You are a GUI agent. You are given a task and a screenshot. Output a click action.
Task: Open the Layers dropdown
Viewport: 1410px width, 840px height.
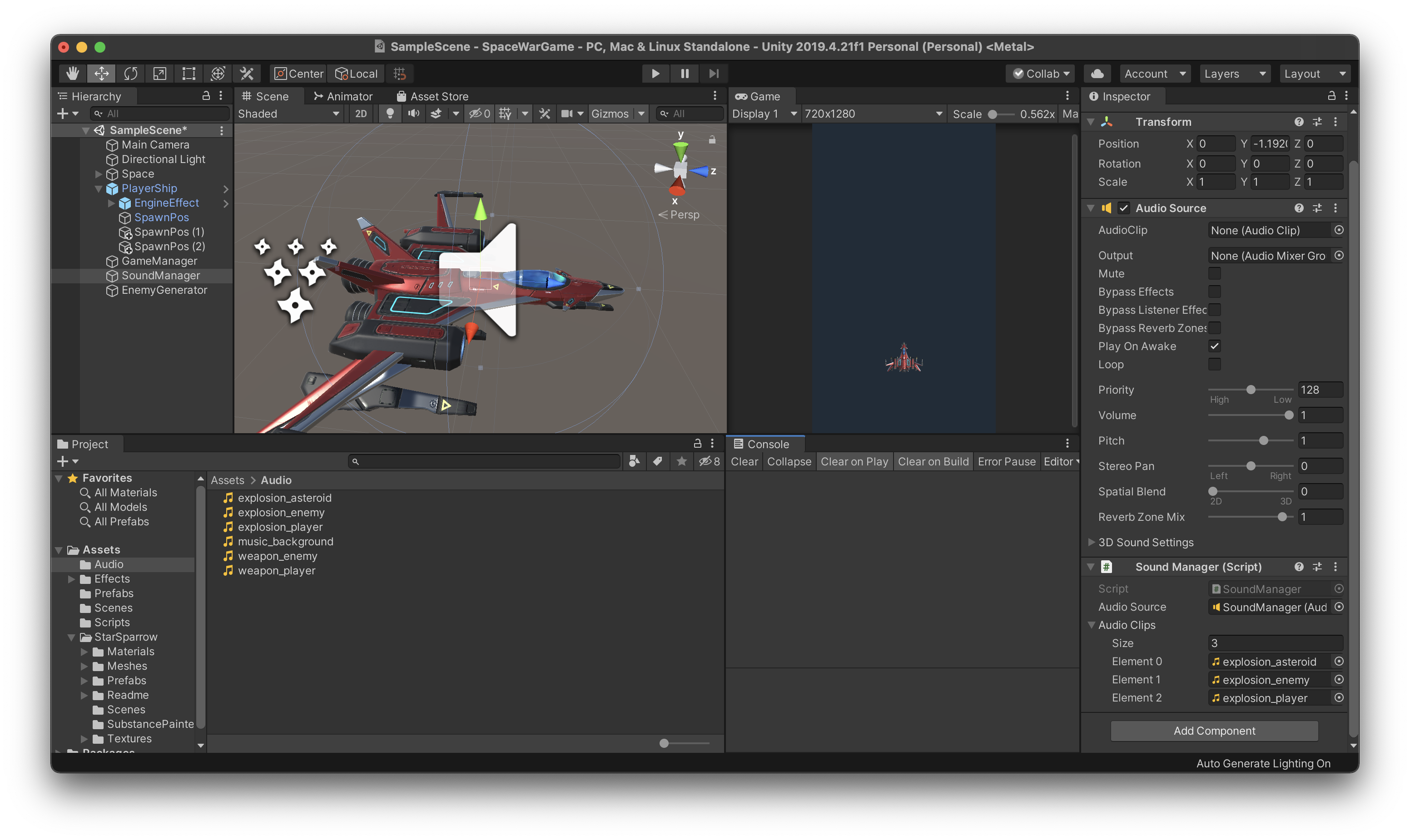(x=1234, y=74)
